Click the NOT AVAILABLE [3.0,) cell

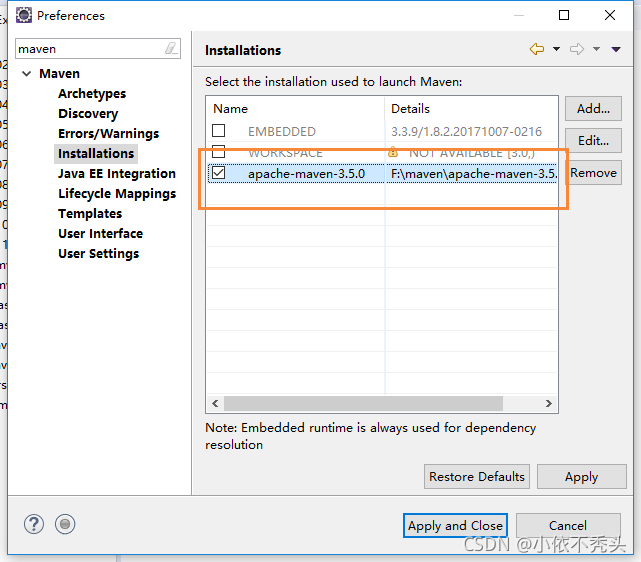[x=472, y=153]
